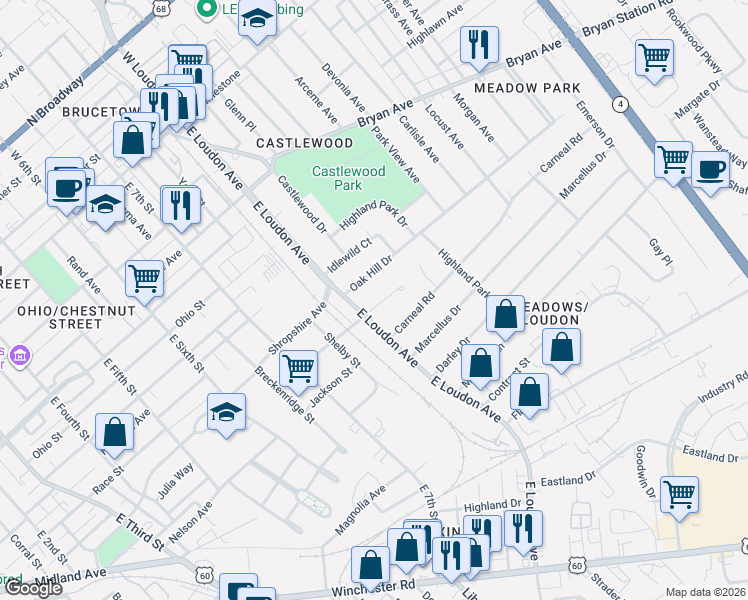
Task: Click the Emerson Dr label
Action: tap(594, 124)
